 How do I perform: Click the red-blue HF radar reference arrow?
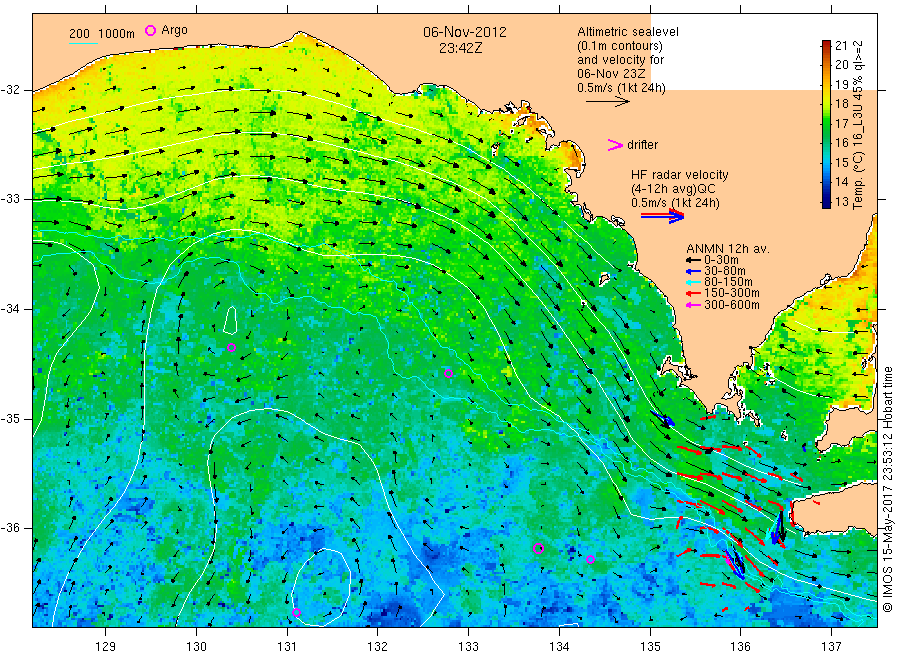click(x=662, y=216)
